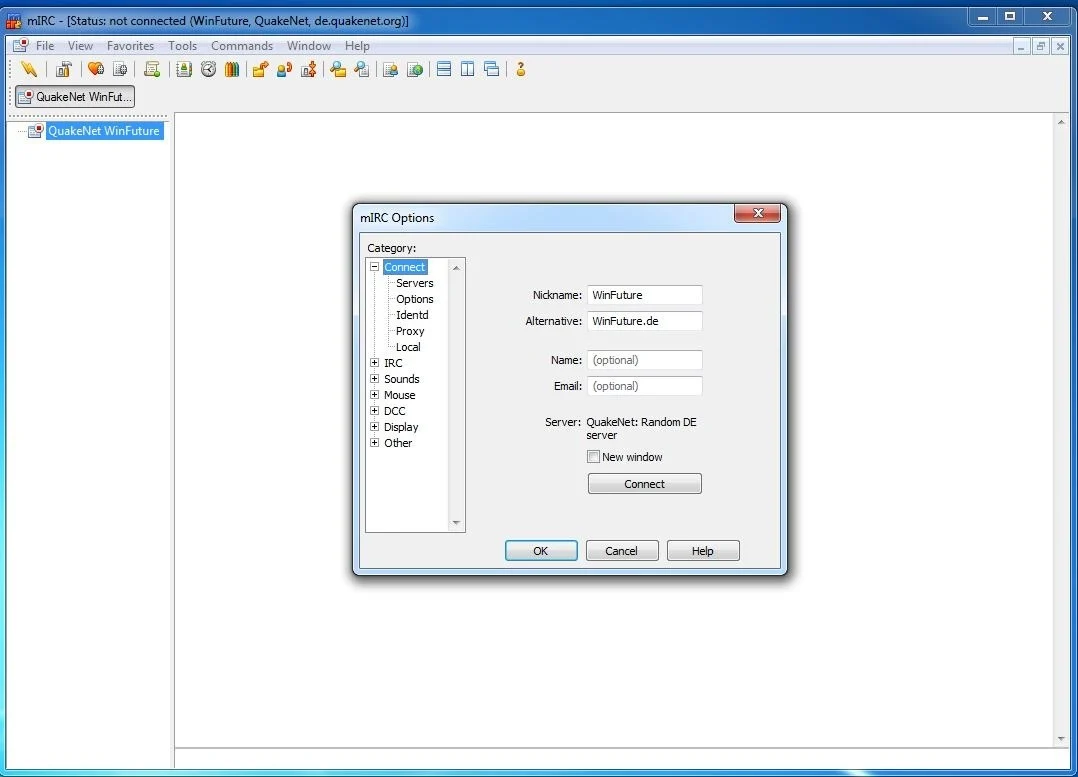Image resolution: width=1078 pixels, height=777 pixels.
Task: Click the OK button
Action: [x=541, y=551]
